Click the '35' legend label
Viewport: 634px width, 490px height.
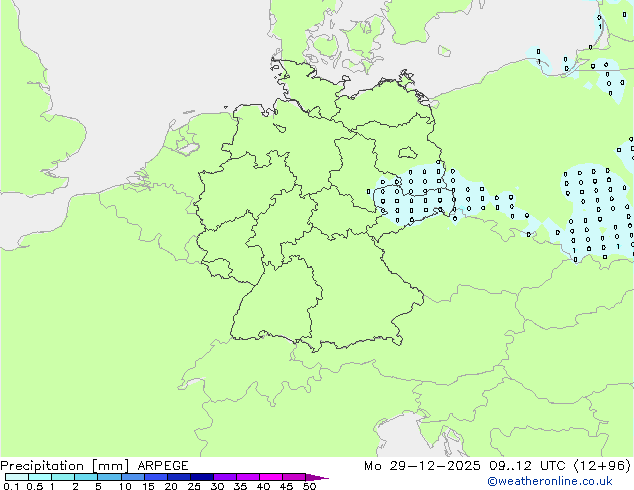click(x=240, y=486)
